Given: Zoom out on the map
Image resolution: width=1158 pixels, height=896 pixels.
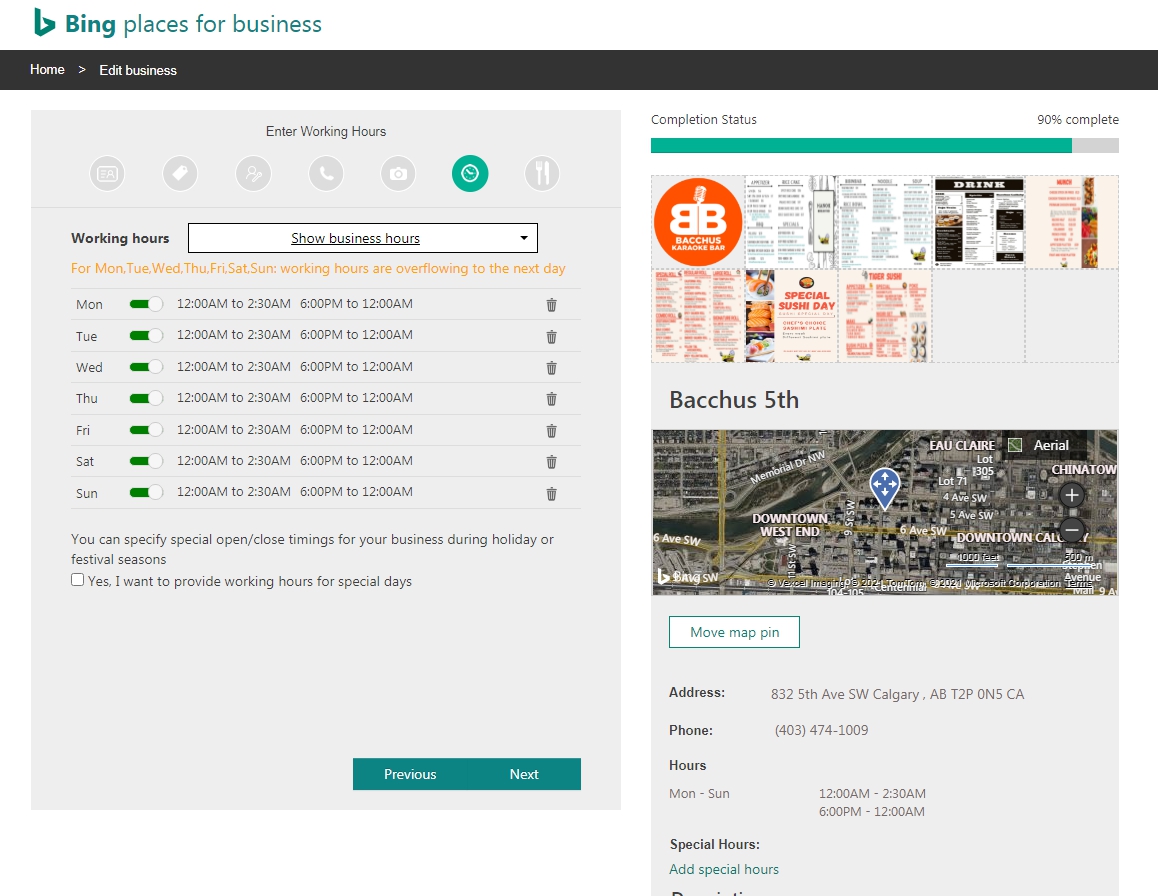Looking at the screenshot, I should (1072, 530).
